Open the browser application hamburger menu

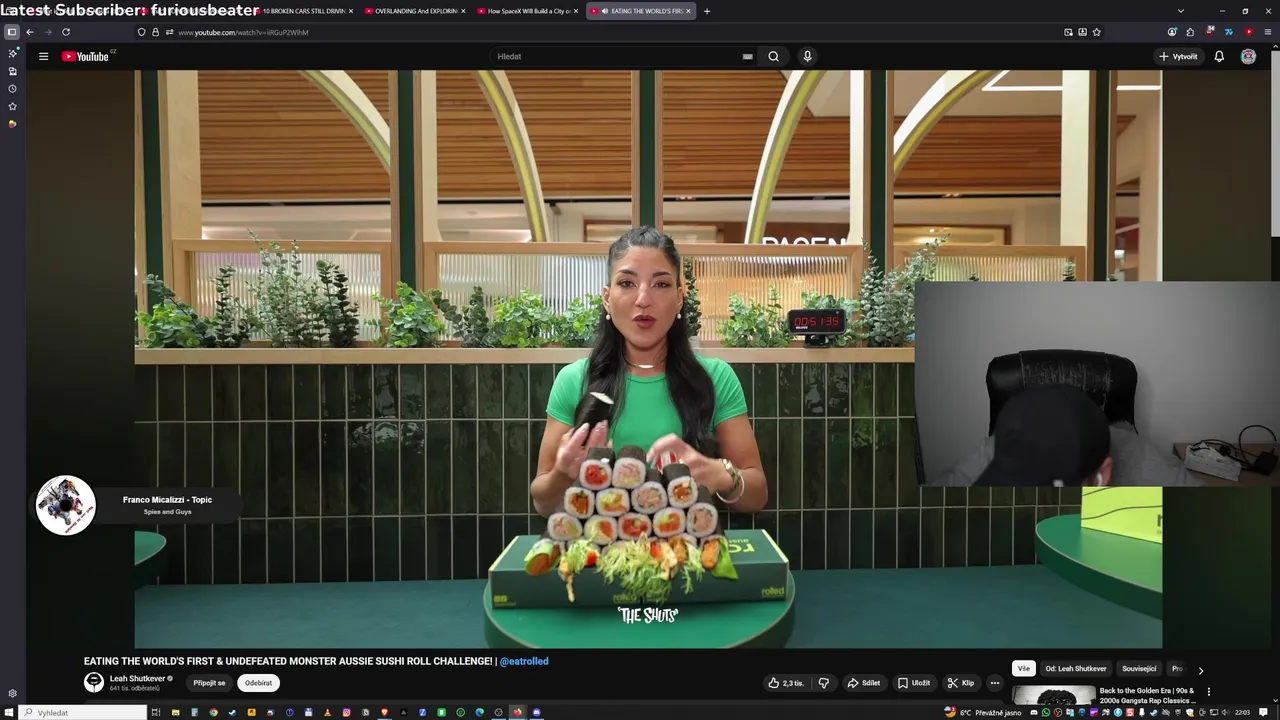coord(1268,32)
